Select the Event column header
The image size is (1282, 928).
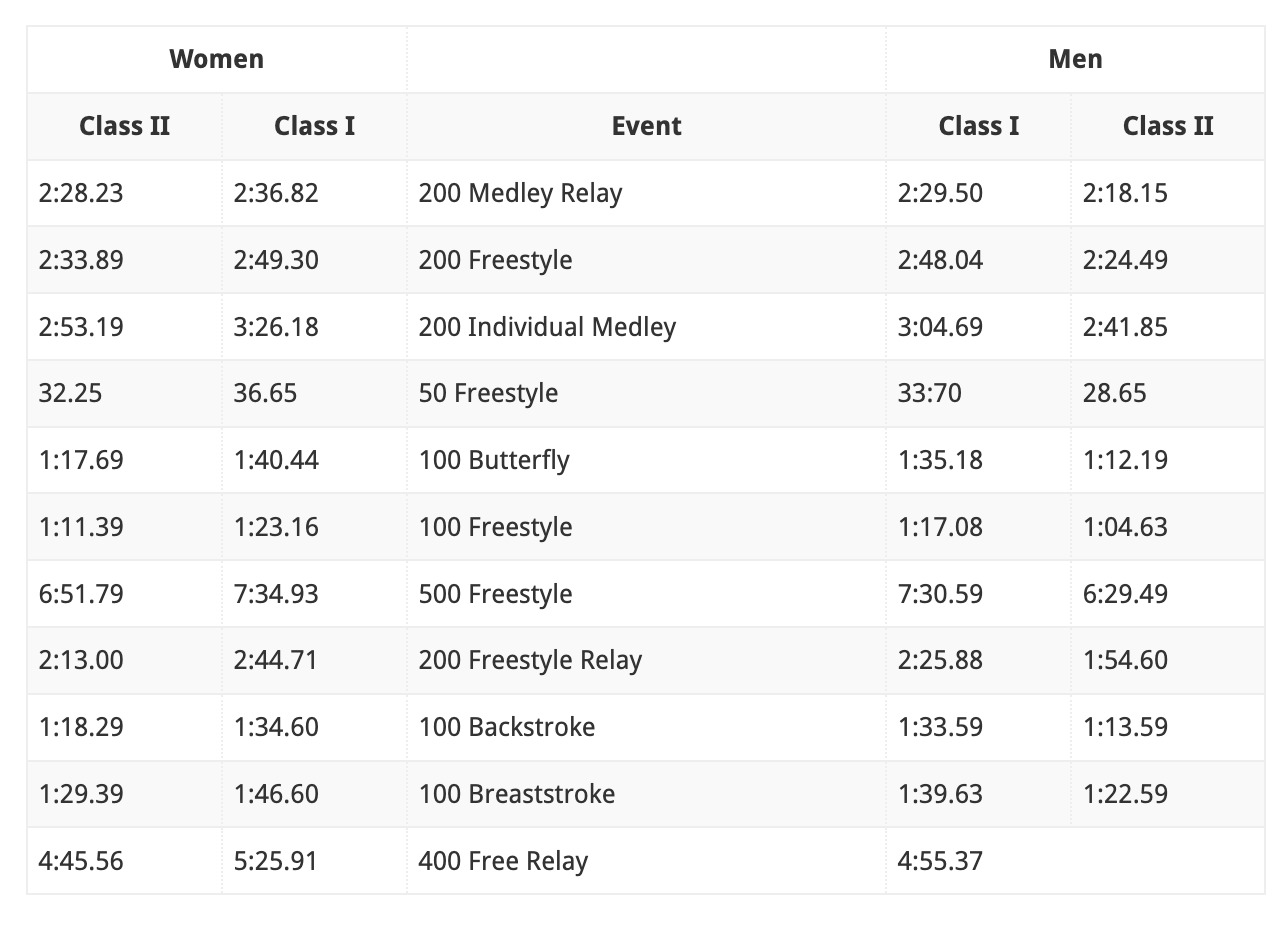(646, 126)
